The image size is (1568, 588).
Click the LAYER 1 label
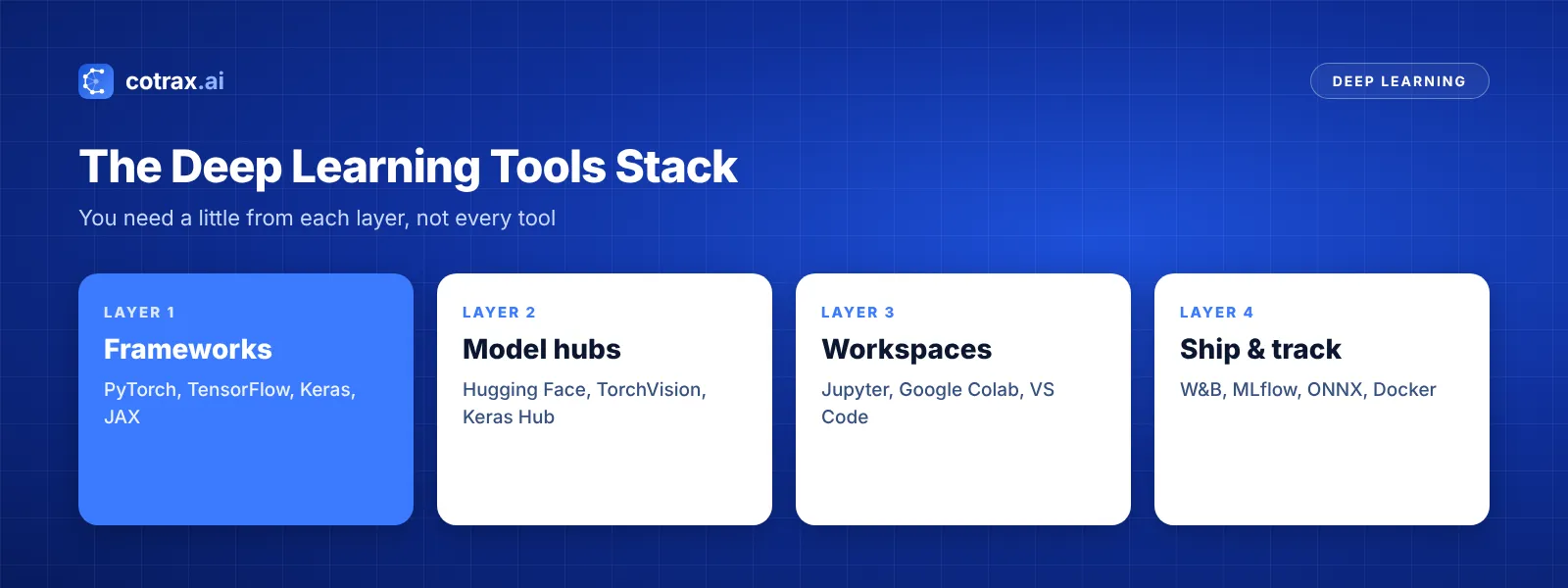pyautogui.click(x=139, y=313)
